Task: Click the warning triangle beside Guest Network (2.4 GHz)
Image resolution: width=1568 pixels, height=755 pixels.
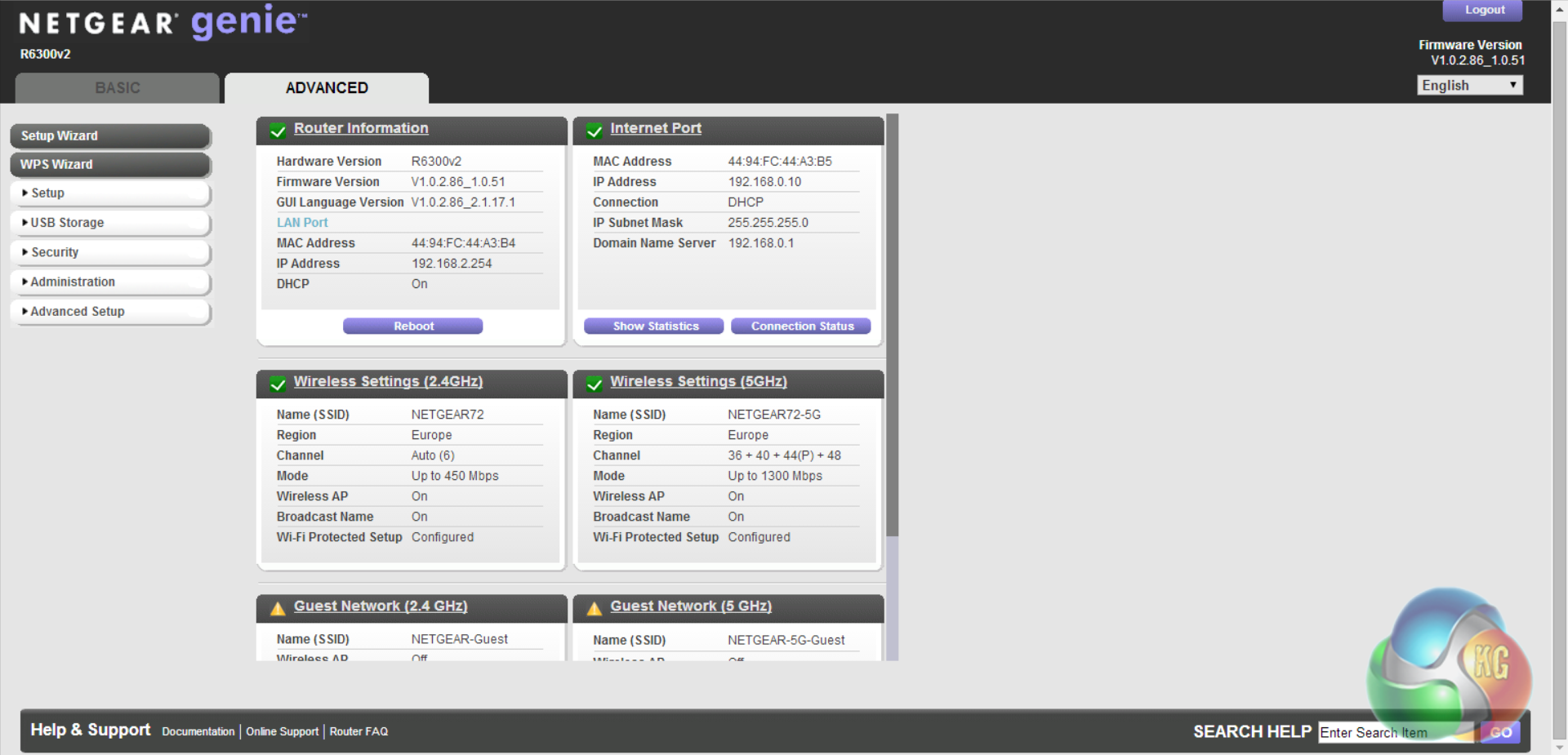Action: [x=278, y=608]
